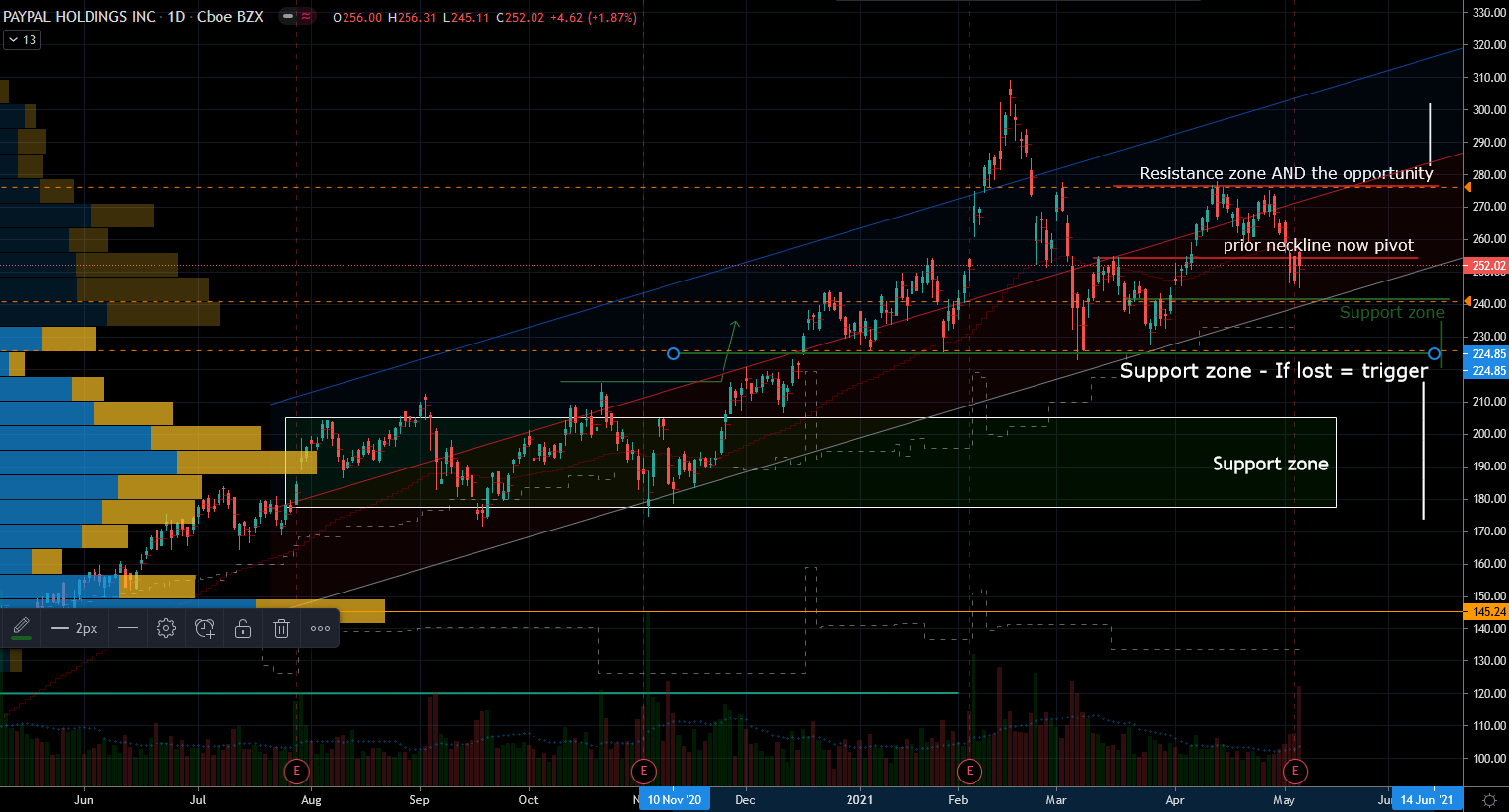Click the data status indicator beside Cboe BZX
Screen dimensions: 1509x812
pos(295,17)
